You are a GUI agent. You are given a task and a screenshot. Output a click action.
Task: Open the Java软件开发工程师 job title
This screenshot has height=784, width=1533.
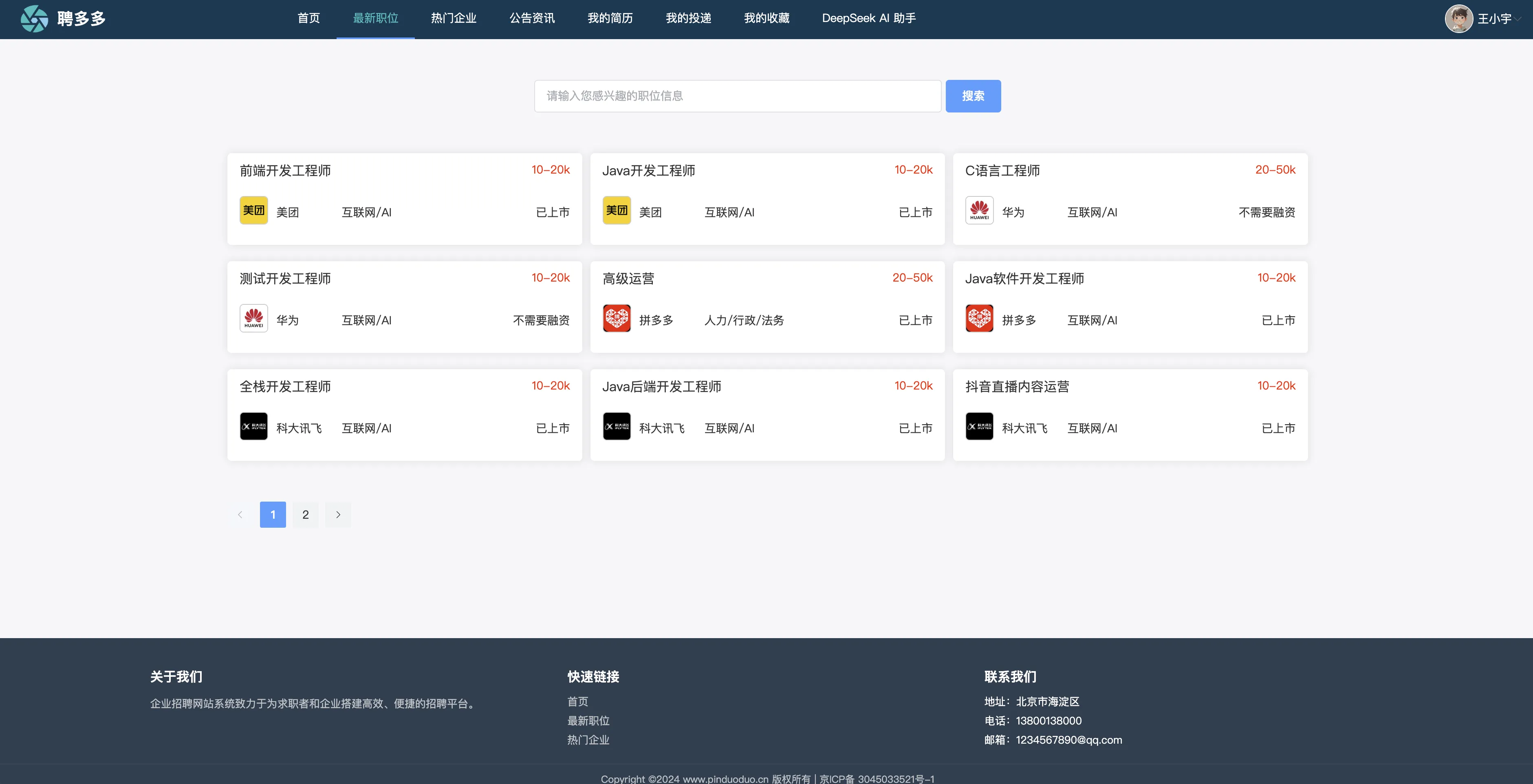1024,279
